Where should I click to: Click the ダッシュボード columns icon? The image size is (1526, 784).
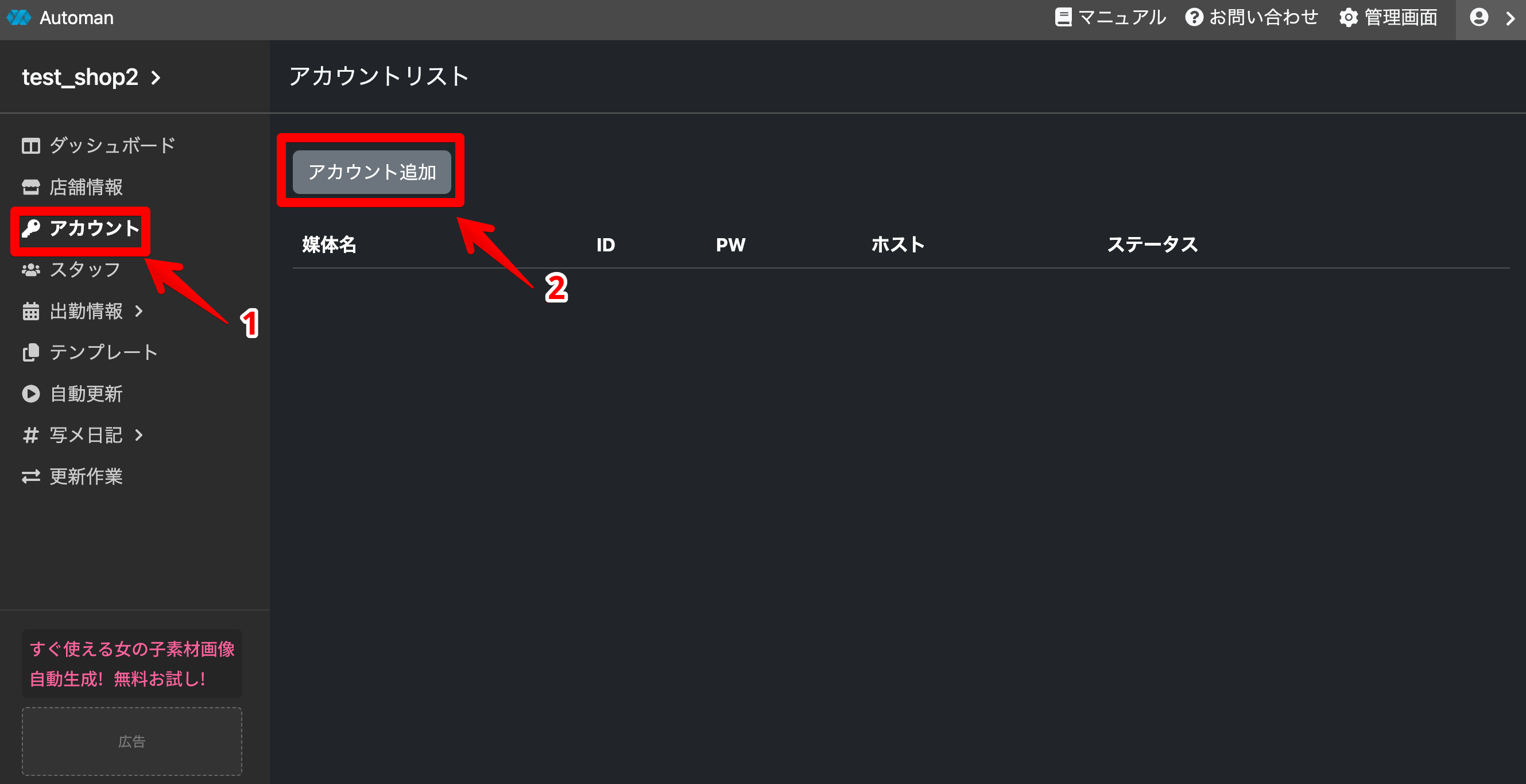point(31,146)
